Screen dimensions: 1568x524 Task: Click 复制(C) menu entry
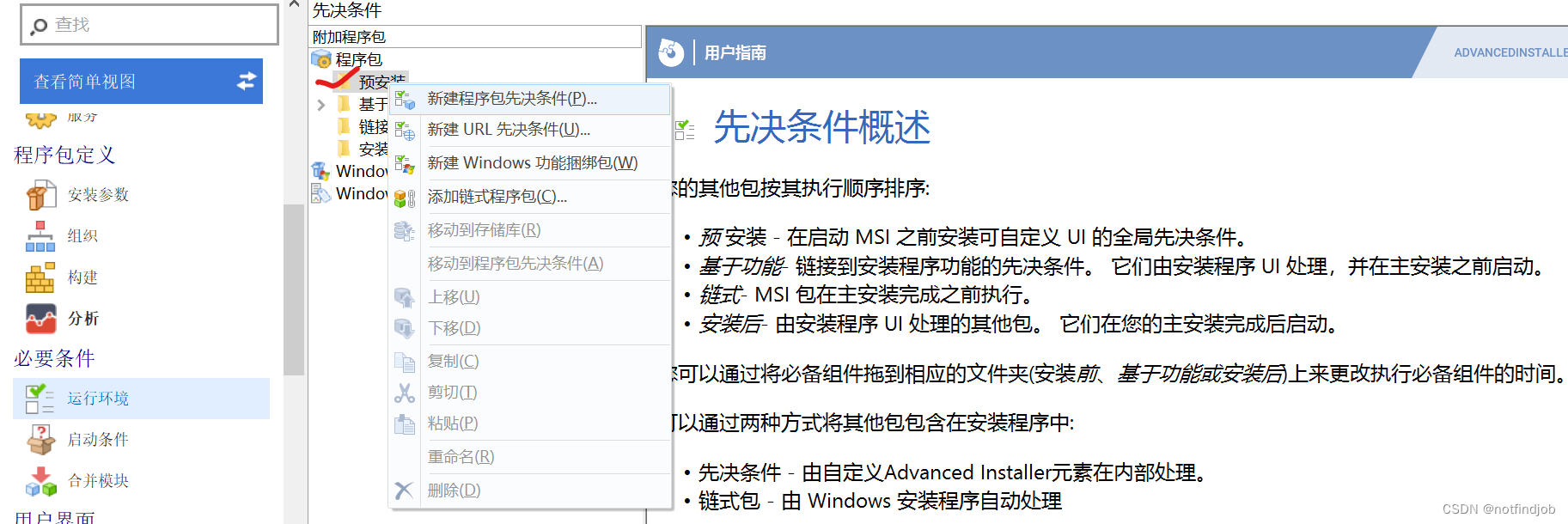click(x=530, y=362)
